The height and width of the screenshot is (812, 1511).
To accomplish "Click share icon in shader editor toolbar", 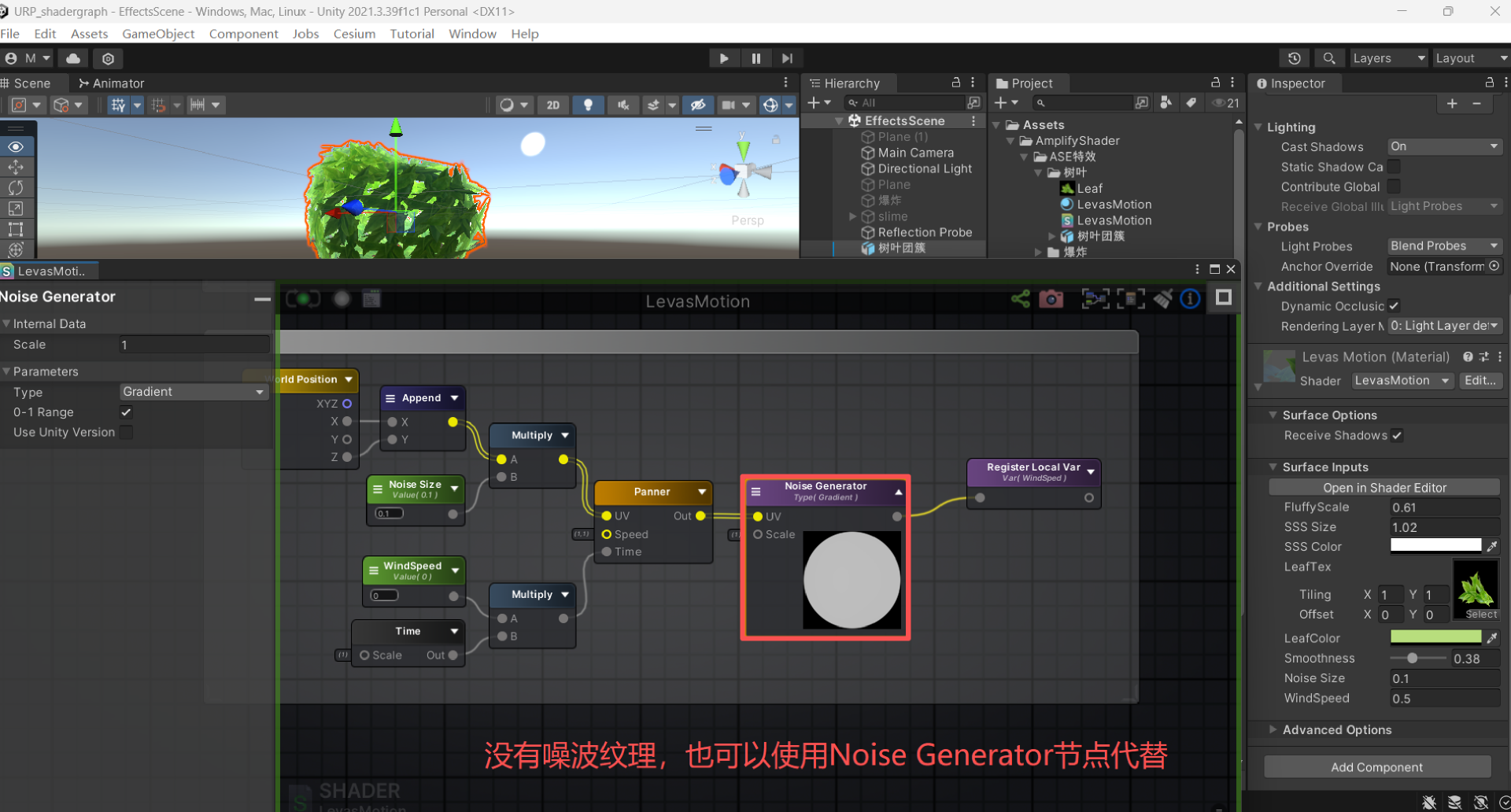I will (1021, 299).
